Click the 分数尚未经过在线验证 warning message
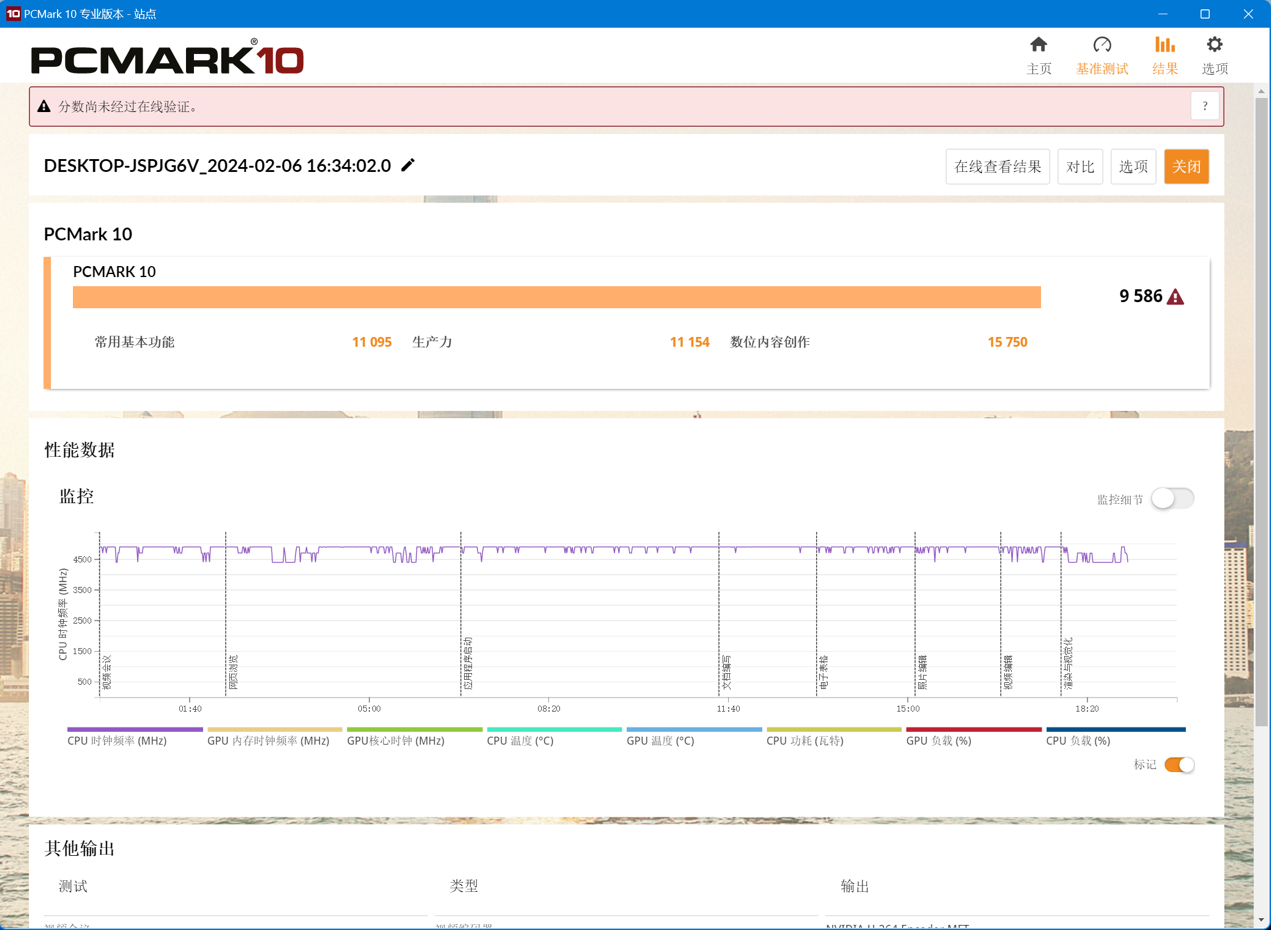Image resolution: width=1271 pixels, height=930 pixels. [x=127, y=106]
